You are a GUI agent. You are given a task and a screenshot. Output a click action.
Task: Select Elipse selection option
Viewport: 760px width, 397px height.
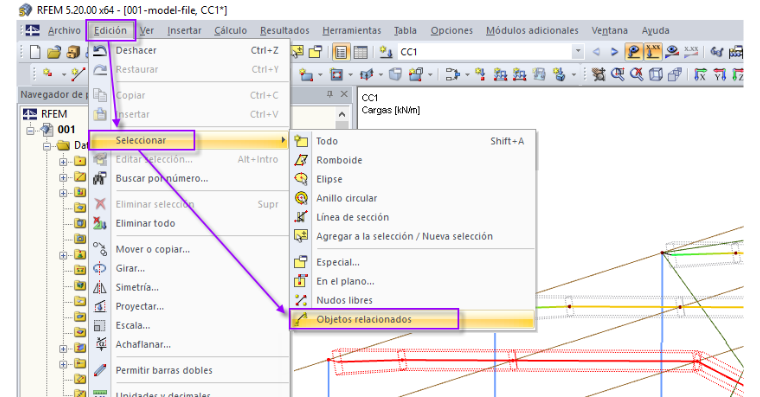(x=412, y=179)
